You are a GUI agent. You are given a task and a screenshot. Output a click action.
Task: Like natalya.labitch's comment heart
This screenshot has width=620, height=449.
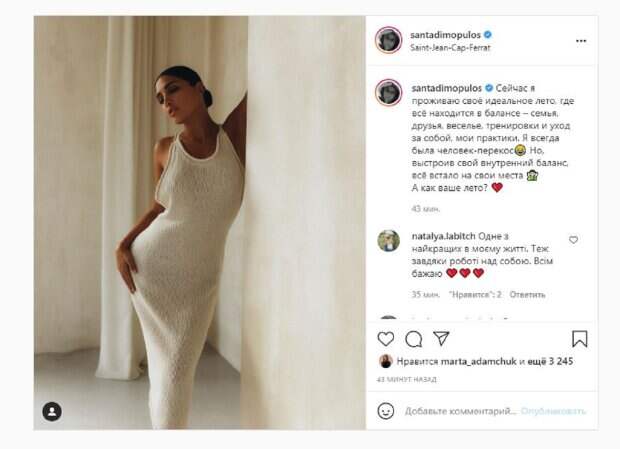click(x=573, y=240)
